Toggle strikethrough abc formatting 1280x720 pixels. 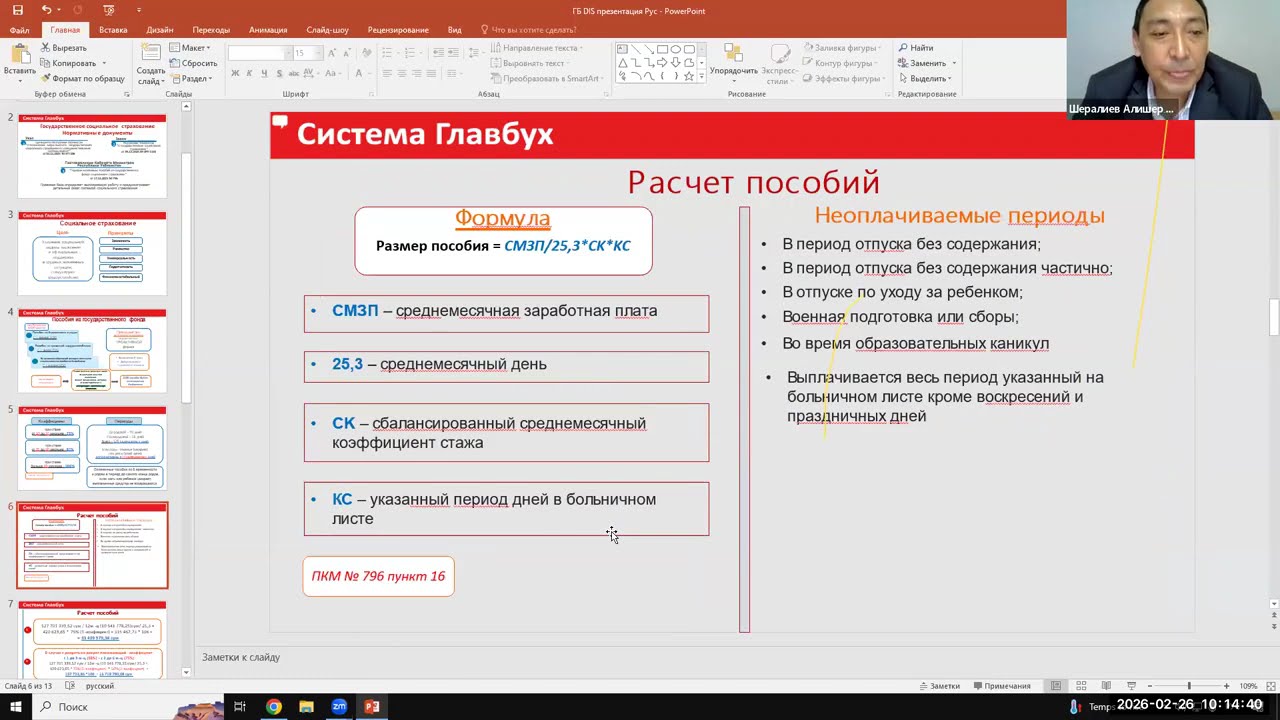[294, 73]
